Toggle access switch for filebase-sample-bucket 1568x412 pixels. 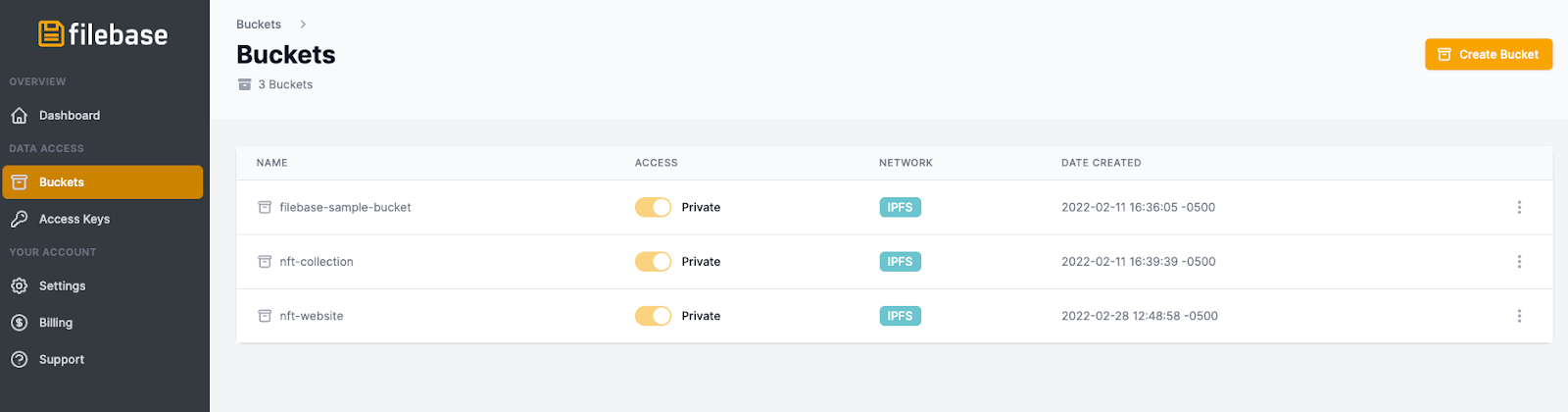[x=653, y=208]
